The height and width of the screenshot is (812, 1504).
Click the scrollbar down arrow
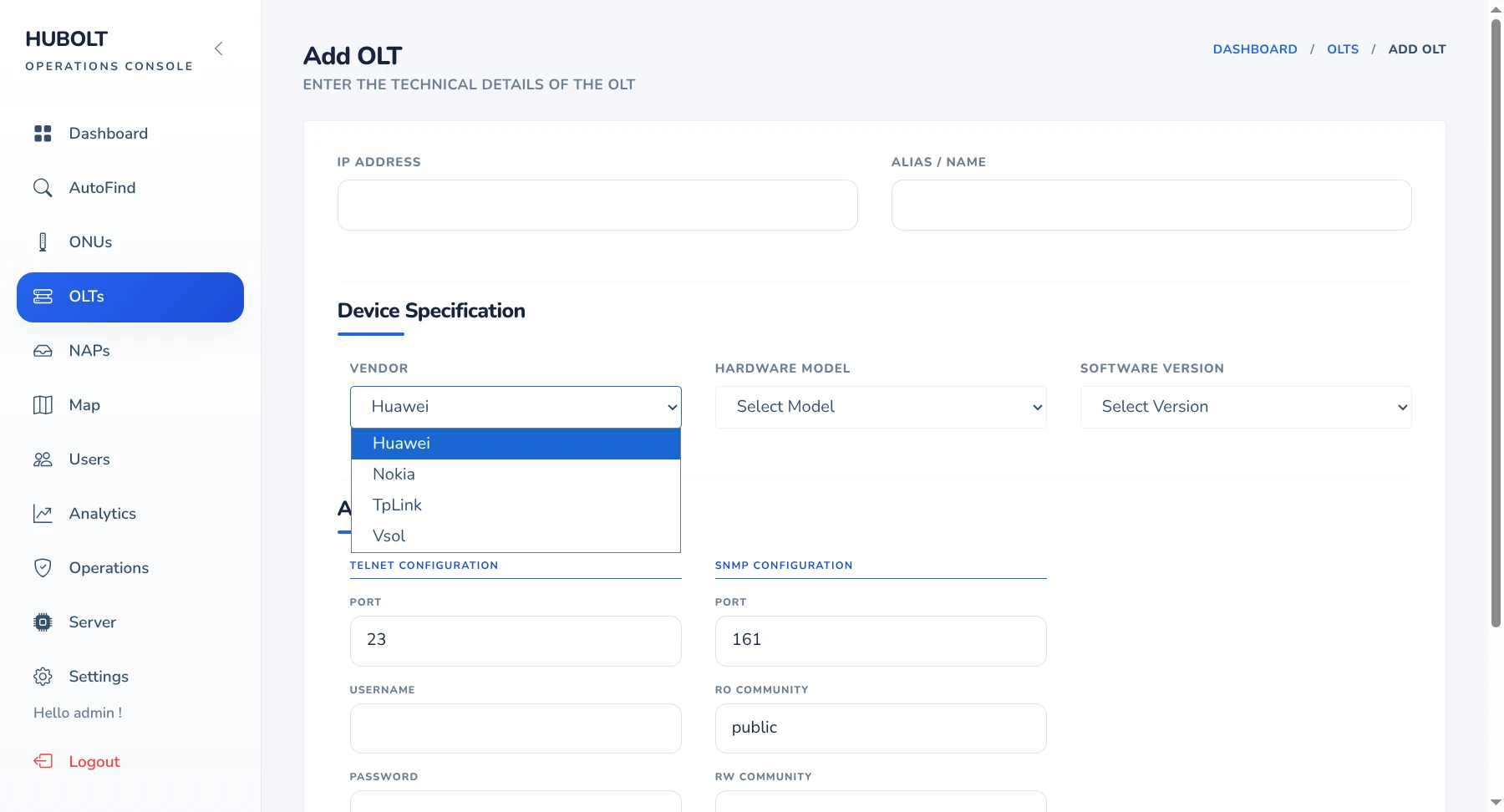tap(1496, 803)
